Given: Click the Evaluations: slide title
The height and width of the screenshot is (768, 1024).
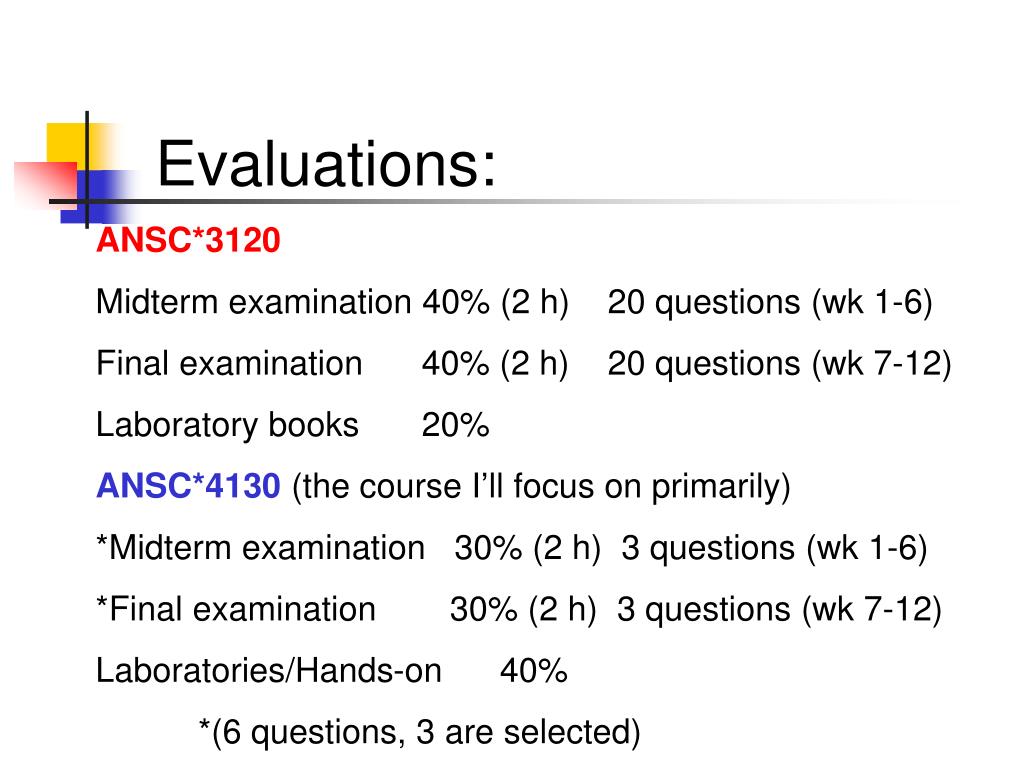Looking at the screenshot, I should click(x=327, y=165).
